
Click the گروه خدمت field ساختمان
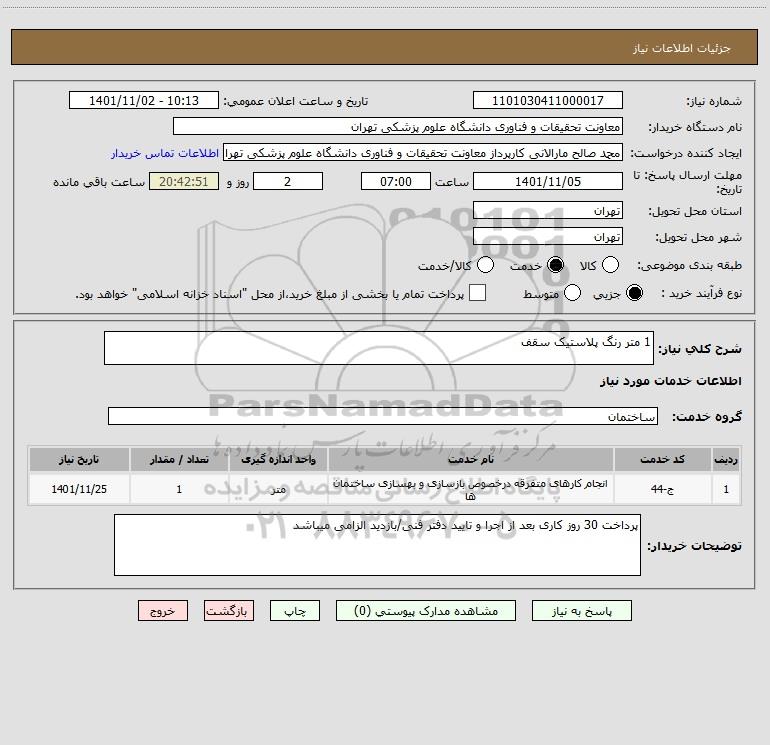pos(383,416)
